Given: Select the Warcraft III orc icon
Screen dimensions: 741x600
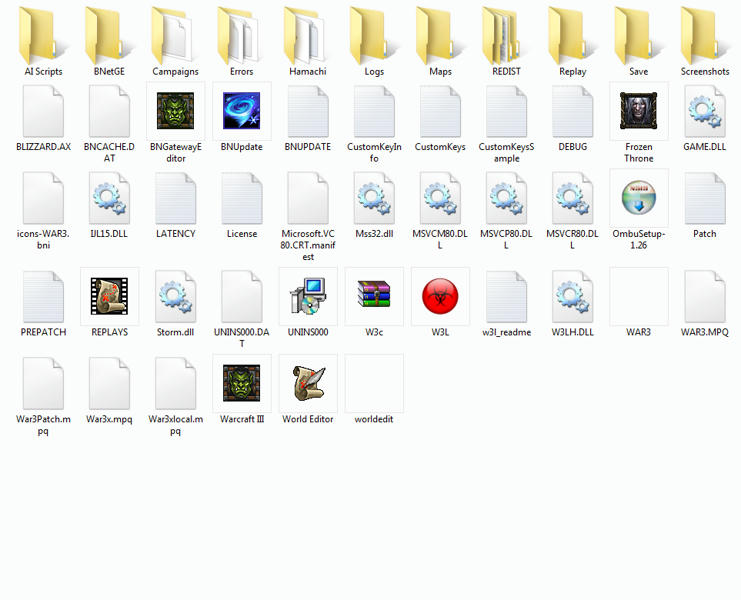Looking at the screenshot, I should tap(241, 383).
